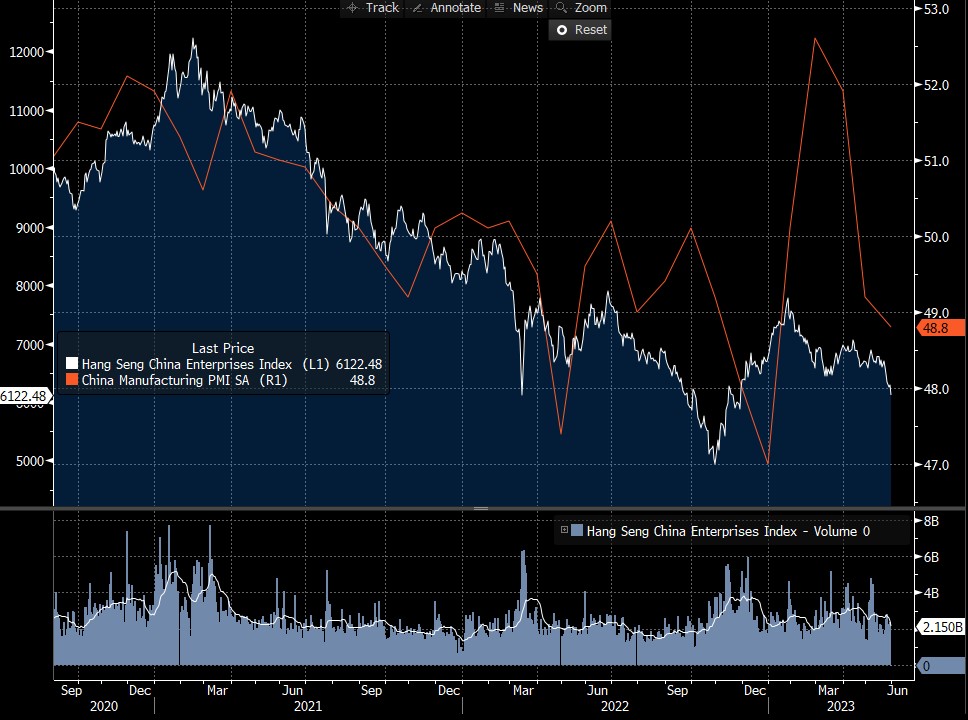The width and height of the screenshot is (968, 720).
Task: Click the panel divider handle
Action: (x=481, y=508)
